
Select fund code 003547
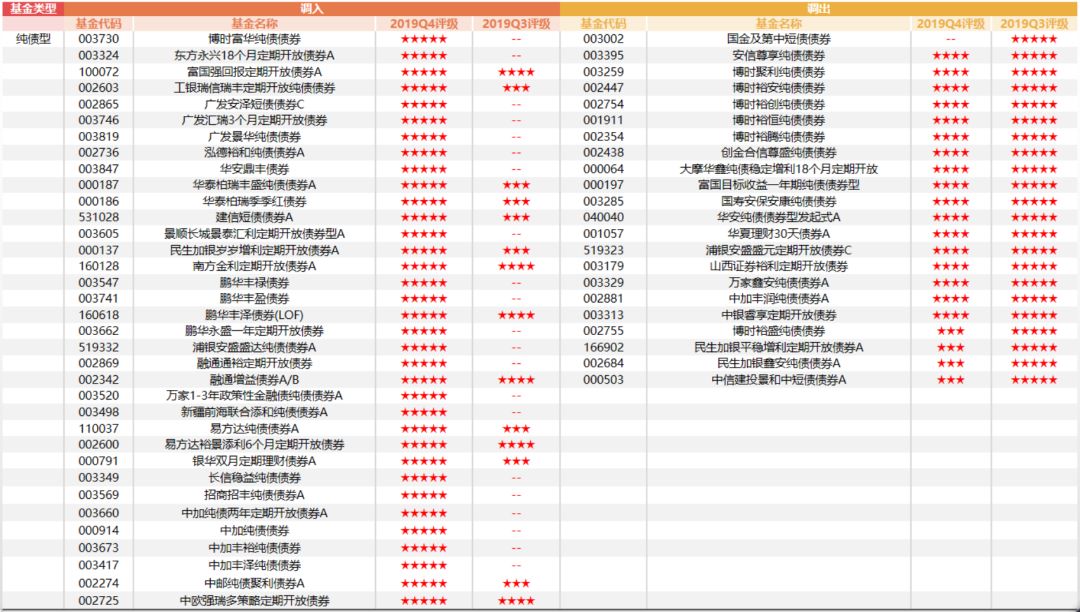98,283
